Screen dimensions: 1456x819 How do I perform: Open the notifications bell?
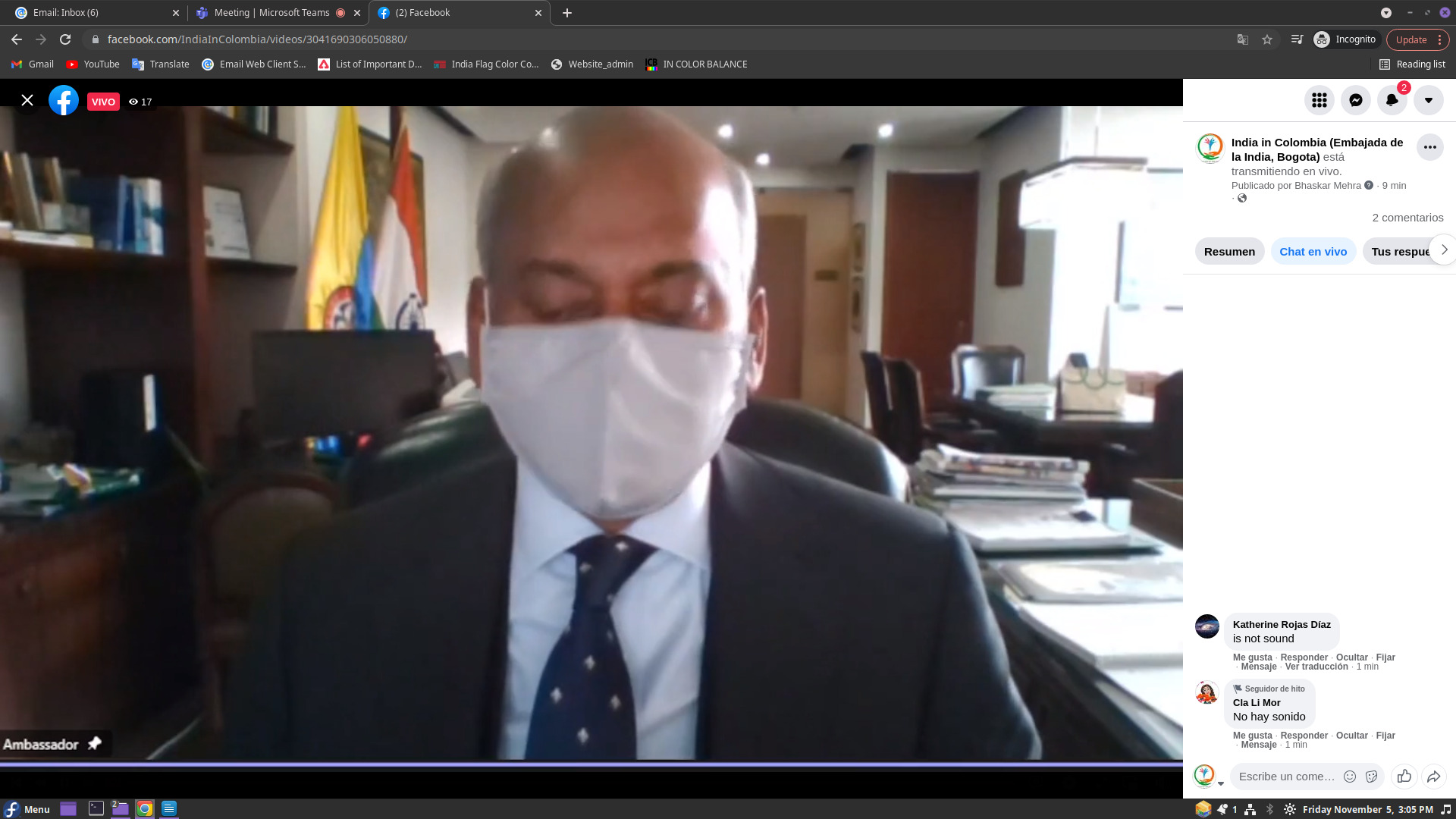click(1392, 100)
